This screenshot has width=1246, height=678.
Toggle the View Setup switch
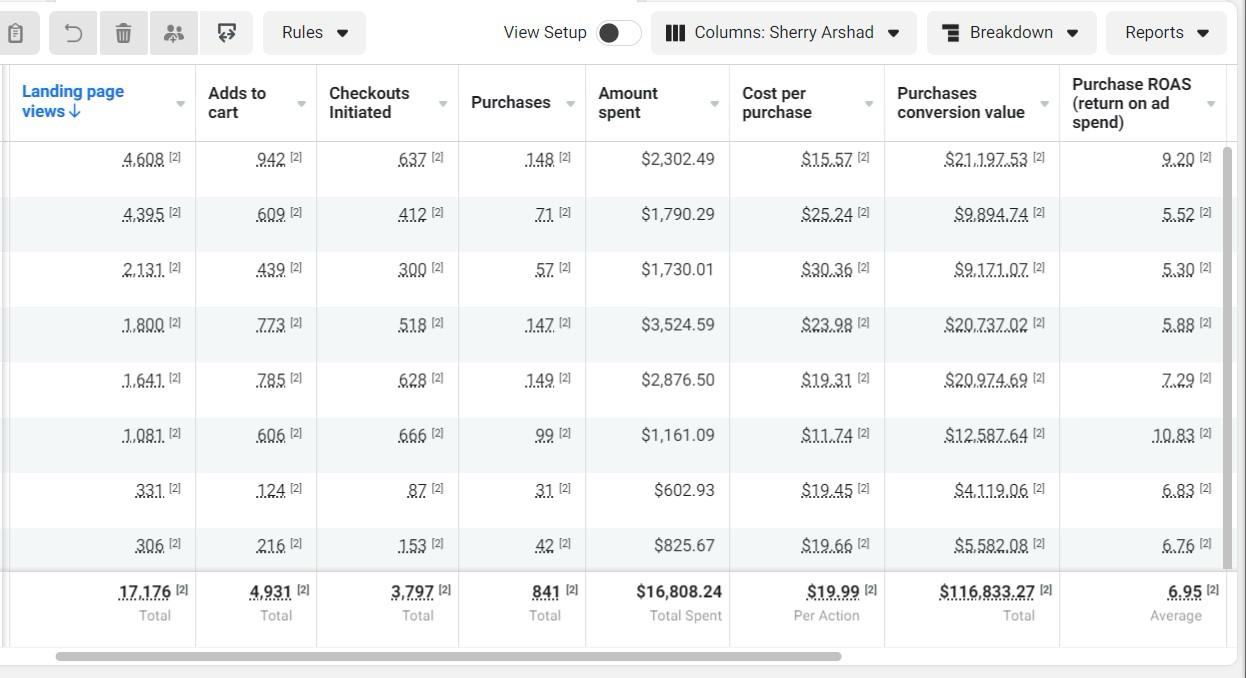pyautogui.click(x=619, y=33)
